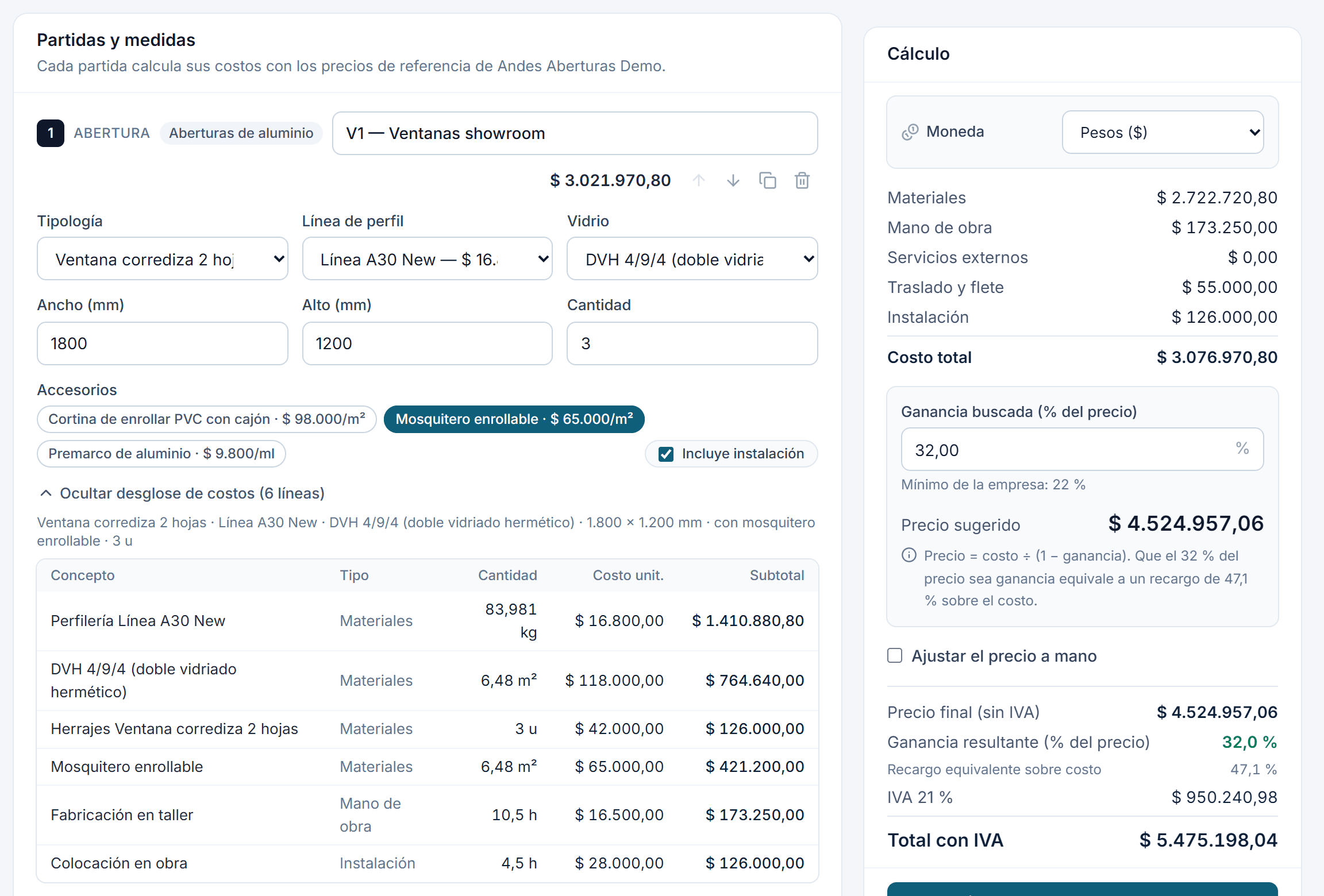Click the Total con IVA amount
This screenshot has height=896, width=1324.
(1208, 840)
